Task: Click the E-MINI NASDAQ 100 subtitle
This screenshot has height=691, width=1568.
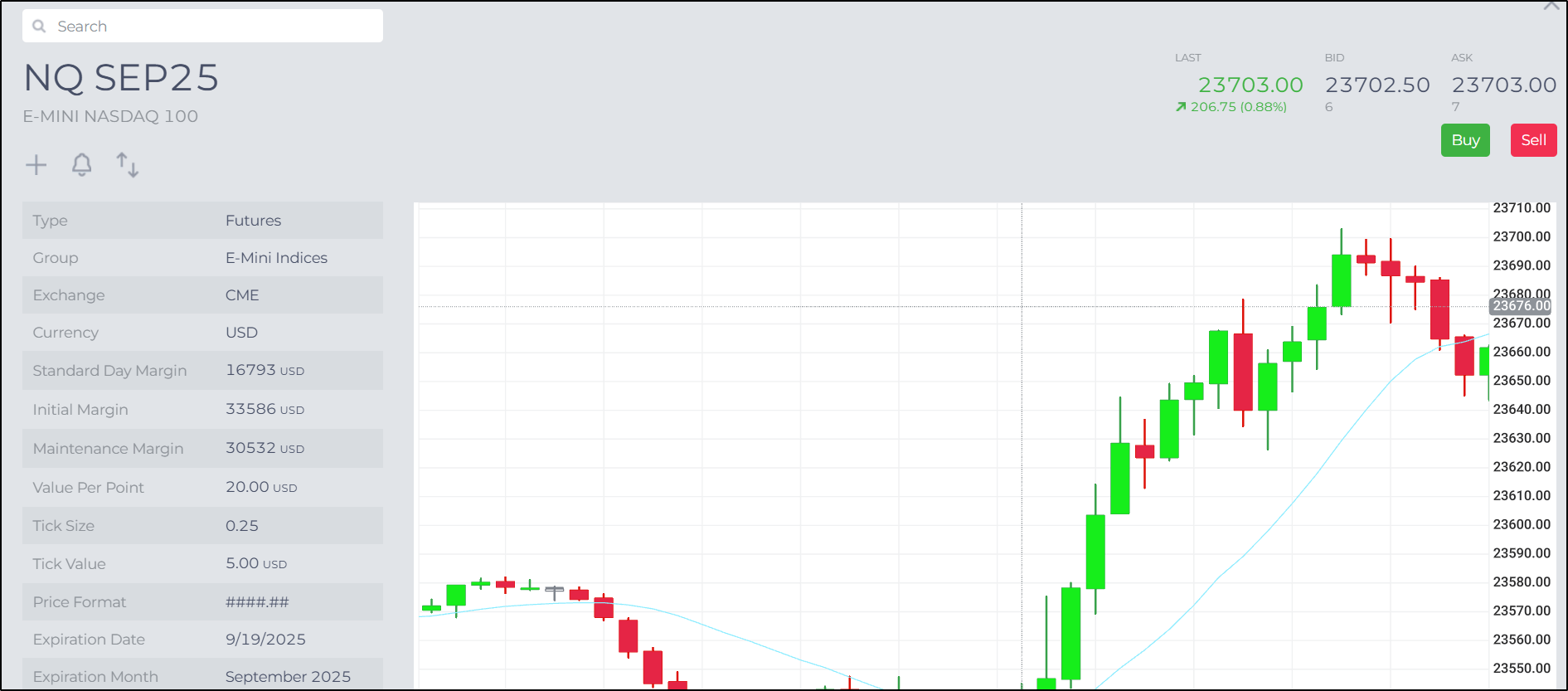Action: click(x=110, y=116)
